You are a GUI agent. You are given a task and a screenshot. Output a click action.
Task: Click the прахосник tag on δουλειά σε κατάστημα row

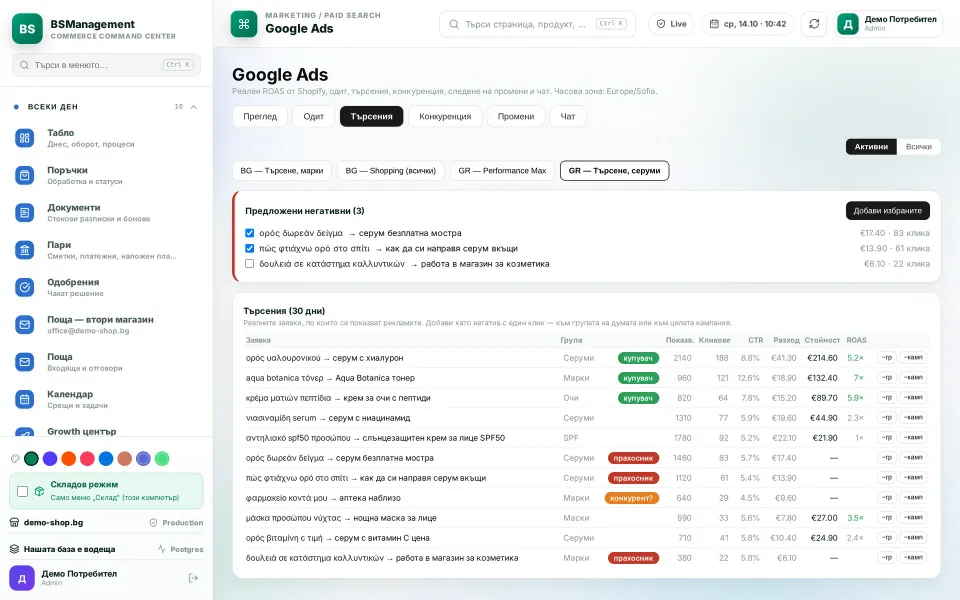pyautogui.click(x=633, y=558)
